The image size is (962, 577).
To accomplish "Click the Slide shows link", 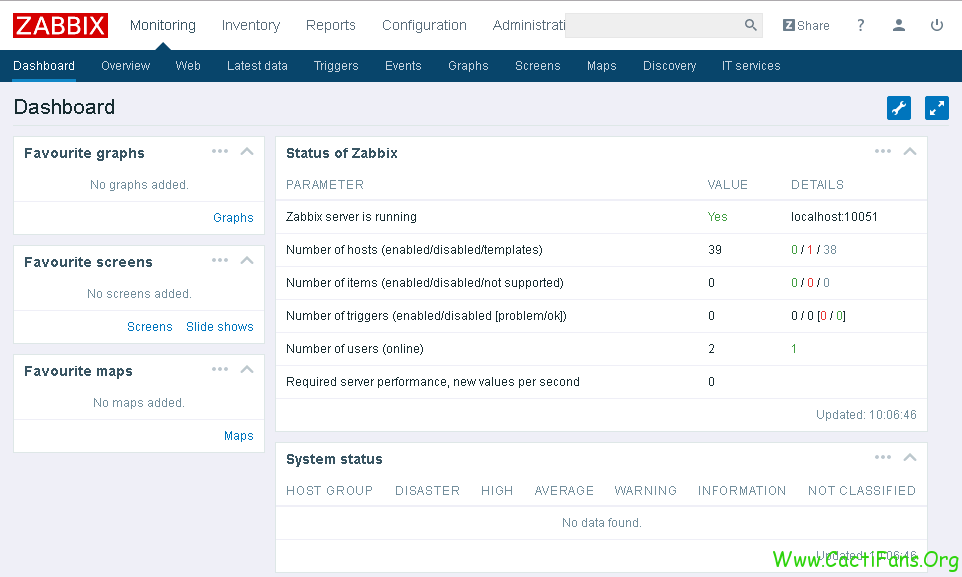I will (220, 327).
